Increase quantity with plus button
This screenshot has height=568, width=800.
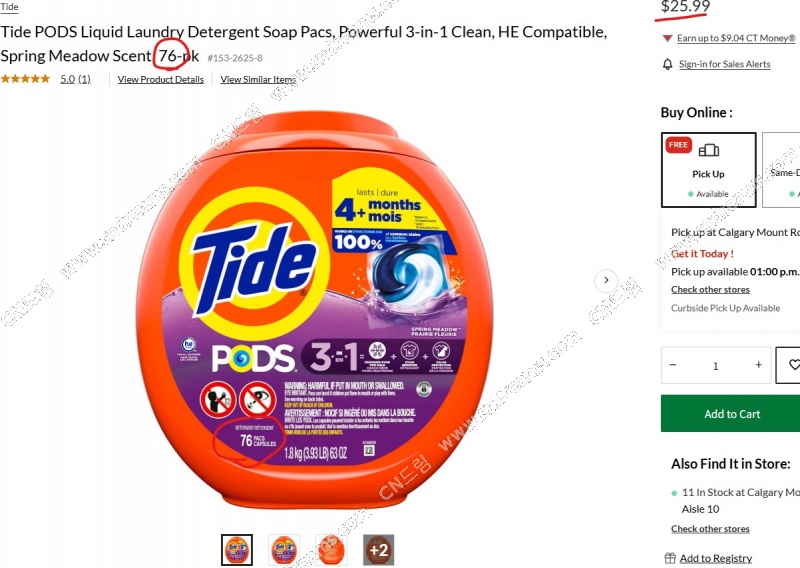point(759,364)
